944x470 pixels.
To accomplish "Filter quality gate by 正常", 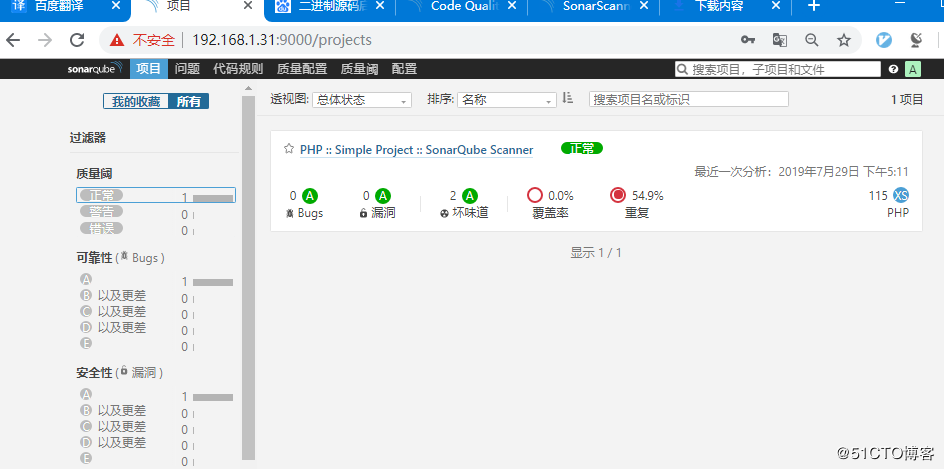I will pyautogui.click(x=156, y=196).
